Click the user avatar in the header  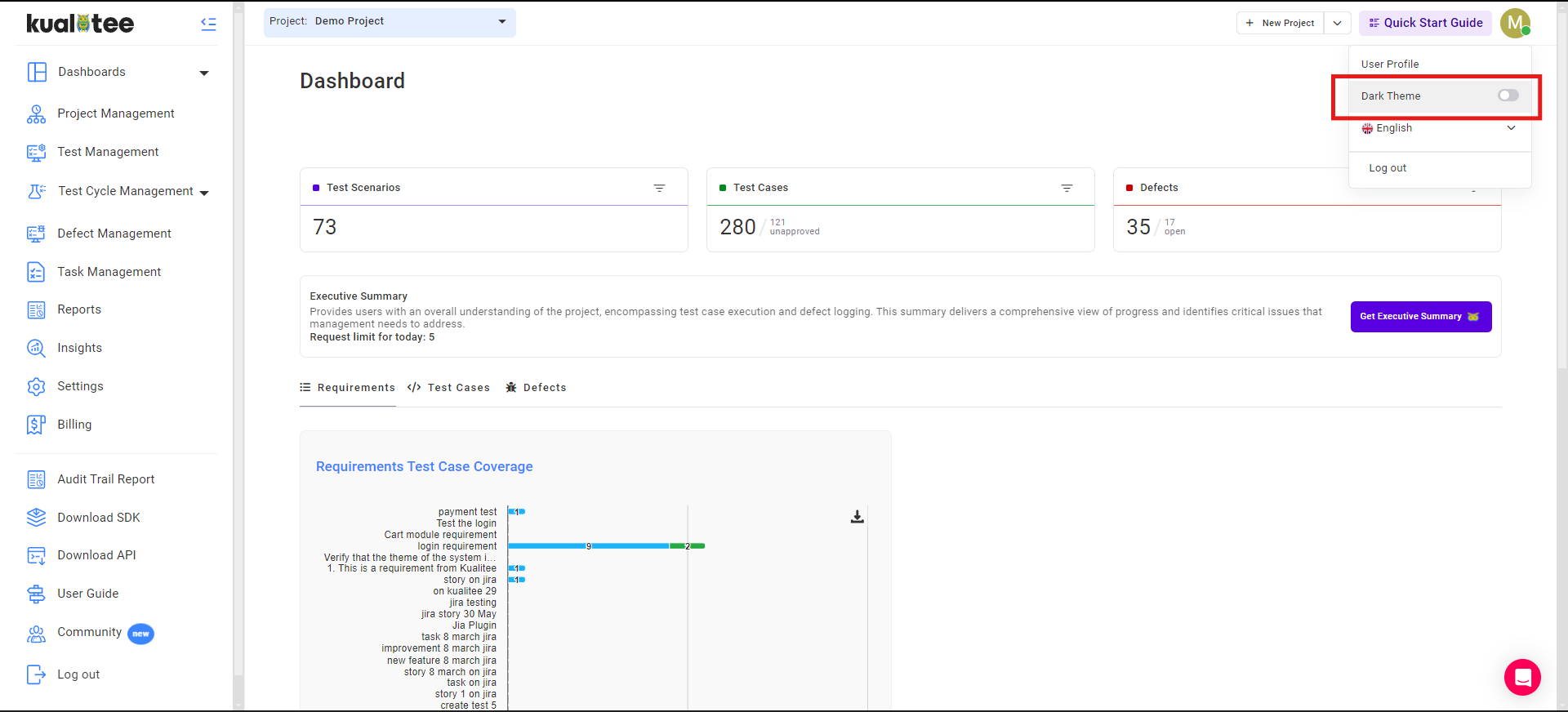(1514, 23)
